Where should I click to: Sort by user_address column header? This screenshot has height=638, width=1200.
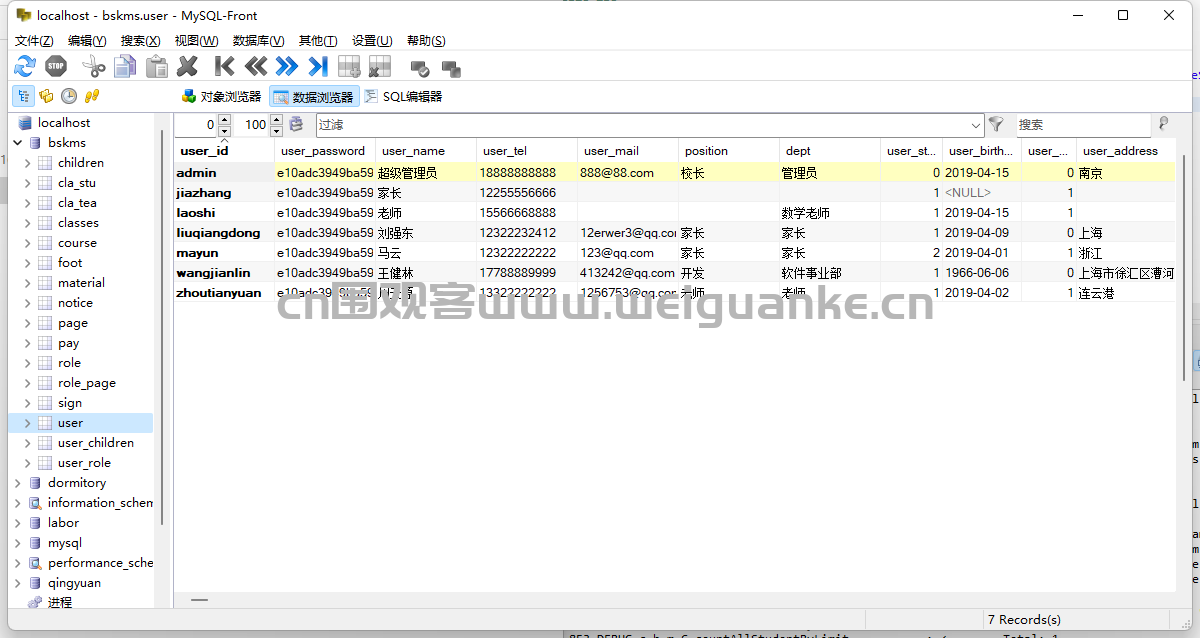[1126, 151]
